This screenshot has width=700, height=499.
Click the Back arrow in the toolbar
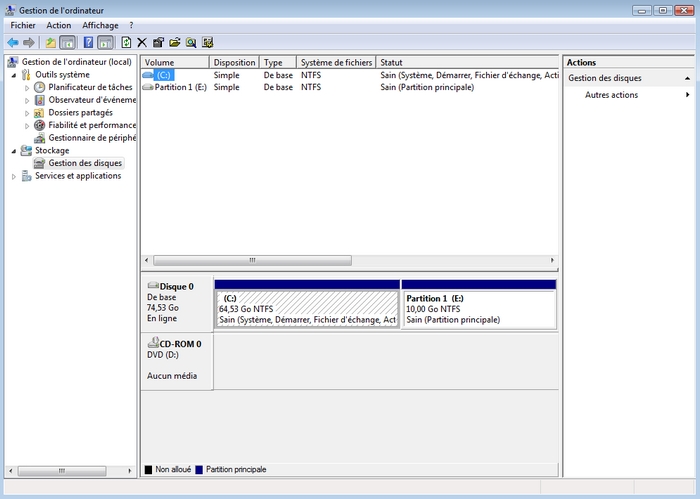[x=12, y=42]
